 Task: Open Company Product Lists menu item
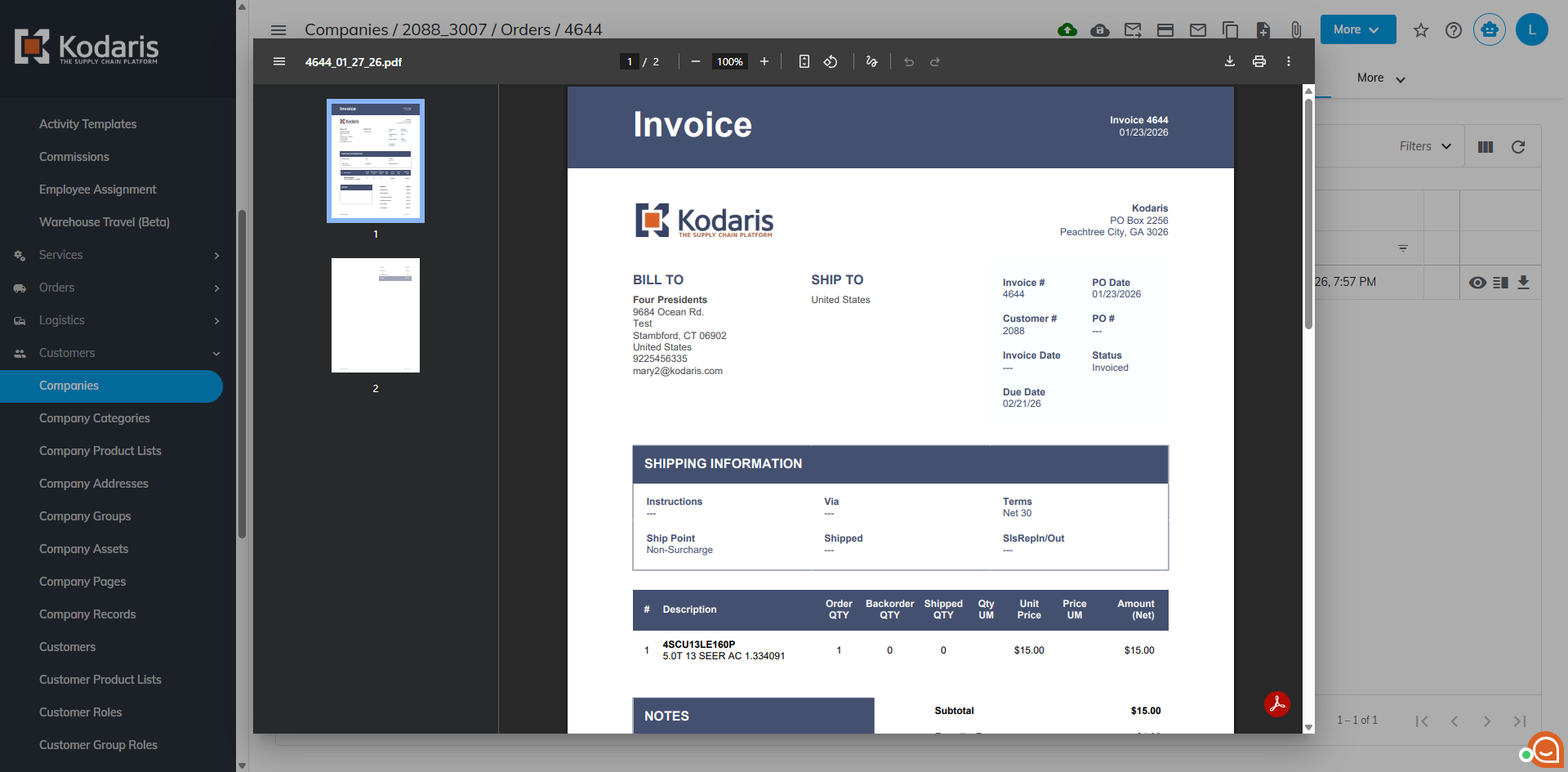100,451
